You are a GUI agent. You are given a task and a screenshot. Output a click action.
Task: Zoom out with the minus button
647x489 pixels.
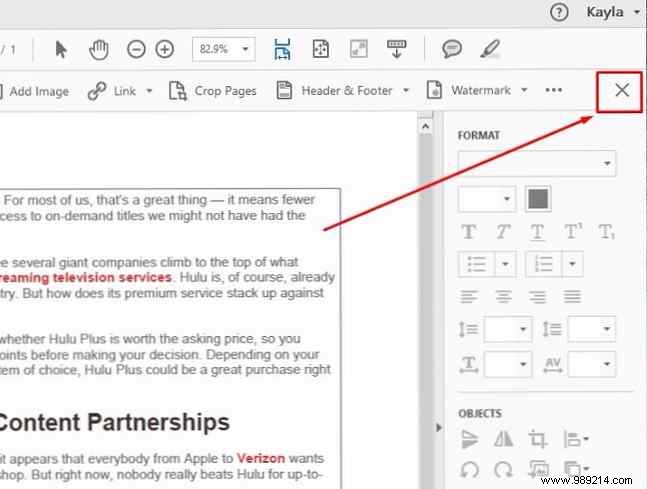pos(136,50)
